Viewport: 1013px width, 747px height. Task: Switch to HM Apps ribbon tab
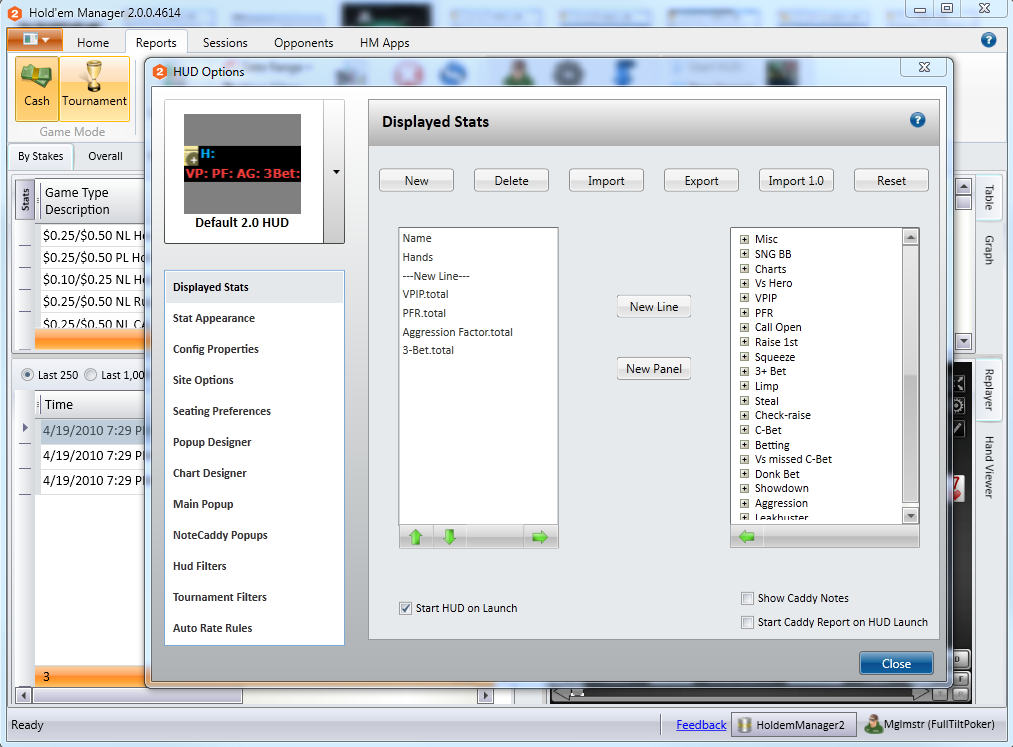coord(384,43)
